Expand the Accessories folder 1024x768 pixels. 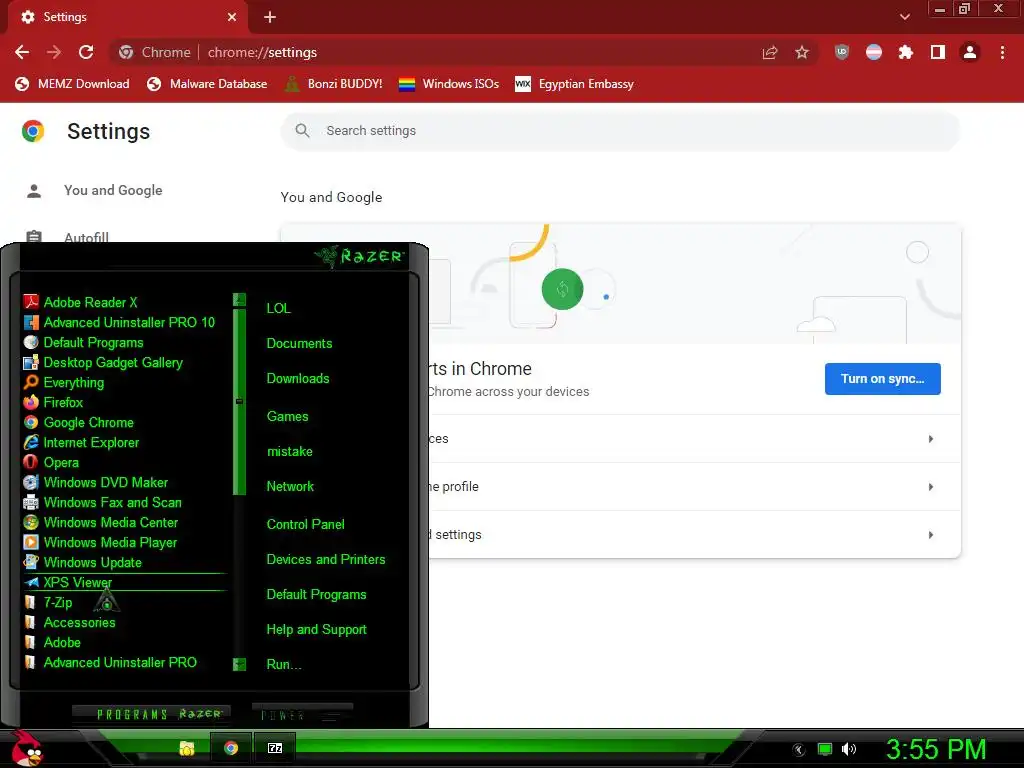(x=69, y=622)
